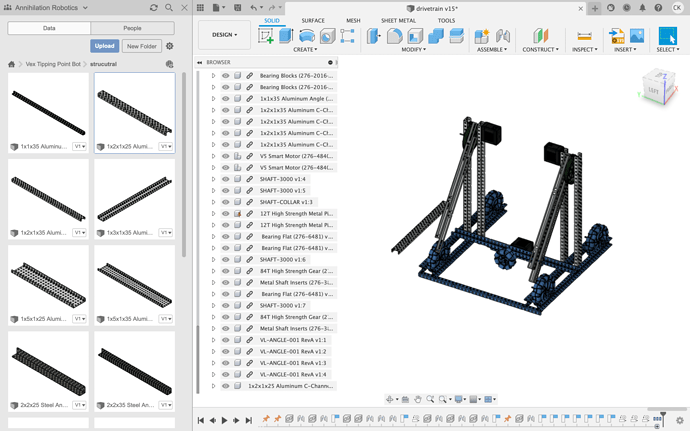
Task: Open the MODIFY menu dropdown
Action: click(414, 50)
